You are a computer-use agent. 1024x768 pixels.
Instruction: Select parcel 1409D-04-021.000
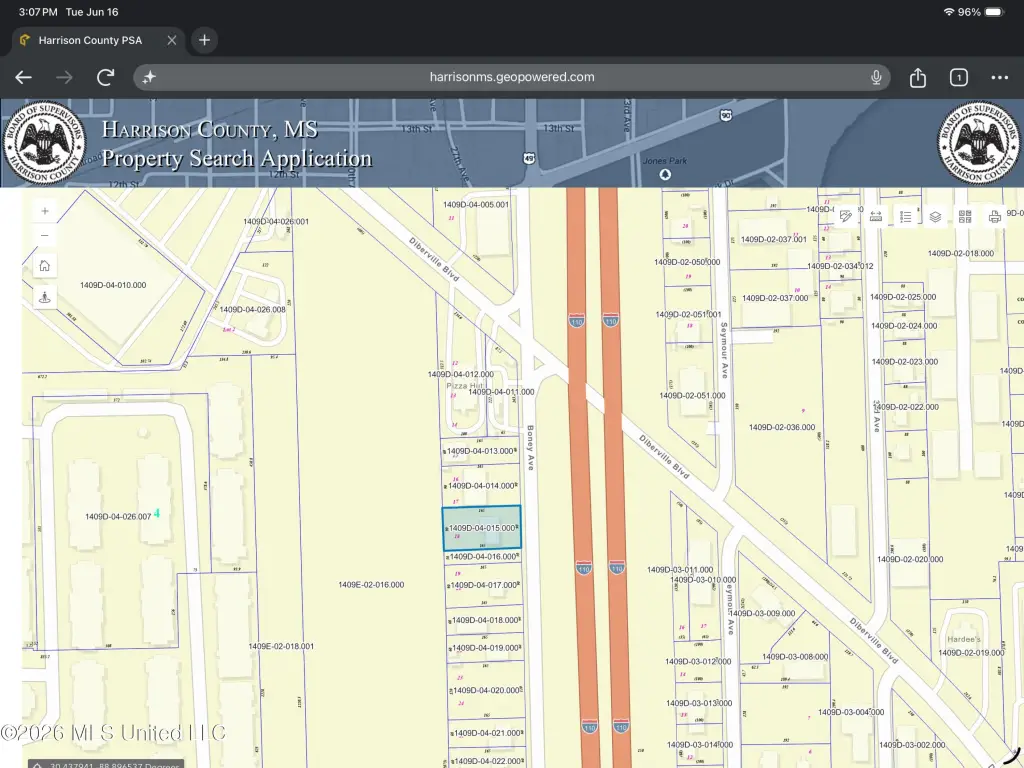pyautogui.click(x=488, y=733)
